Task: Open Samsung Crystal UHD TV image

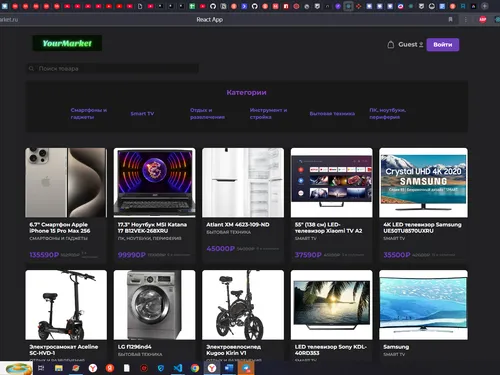Action: point(423,183)
